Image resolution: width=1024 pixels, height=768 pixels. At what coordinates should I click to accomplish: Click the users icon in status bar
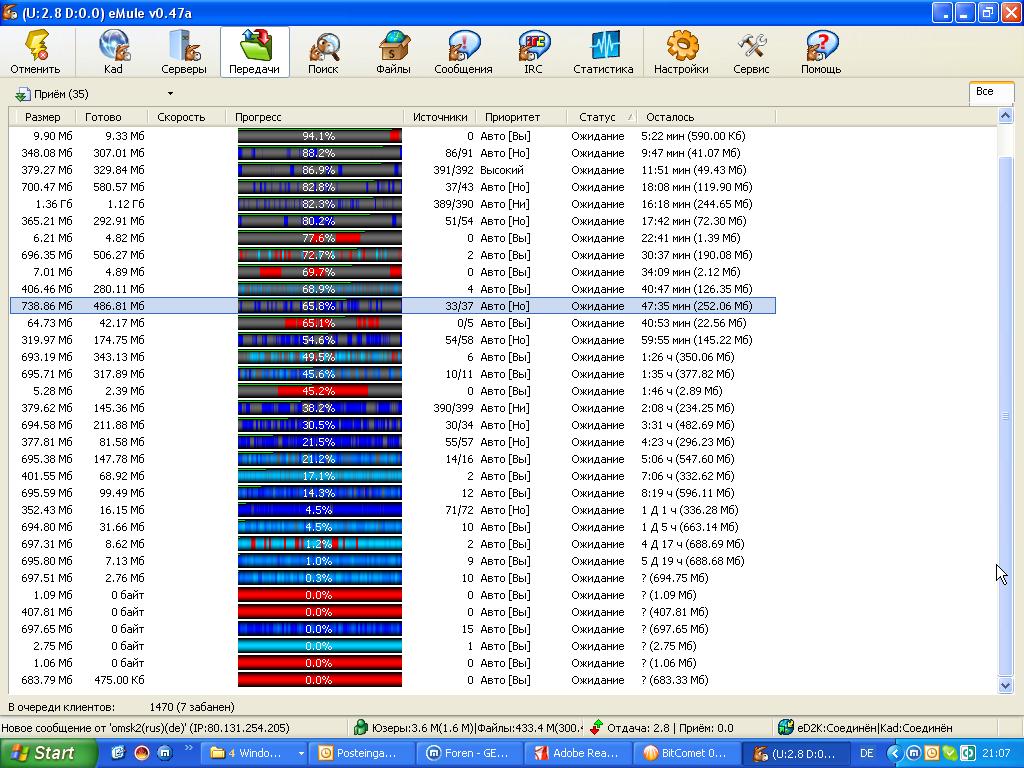360,727
